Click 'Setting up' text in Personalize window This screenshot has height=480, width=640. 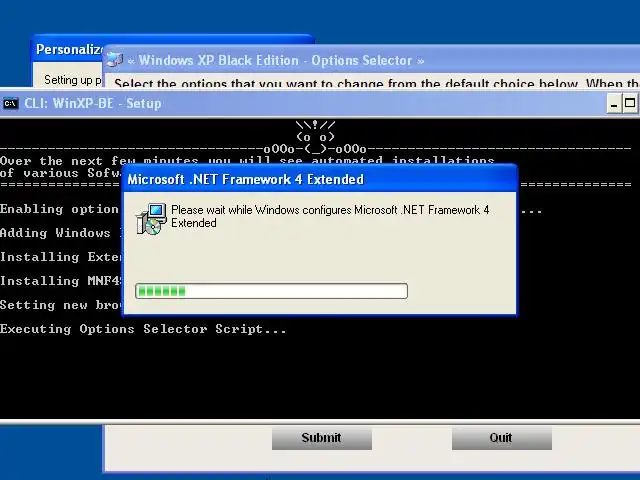click(72, 80)
